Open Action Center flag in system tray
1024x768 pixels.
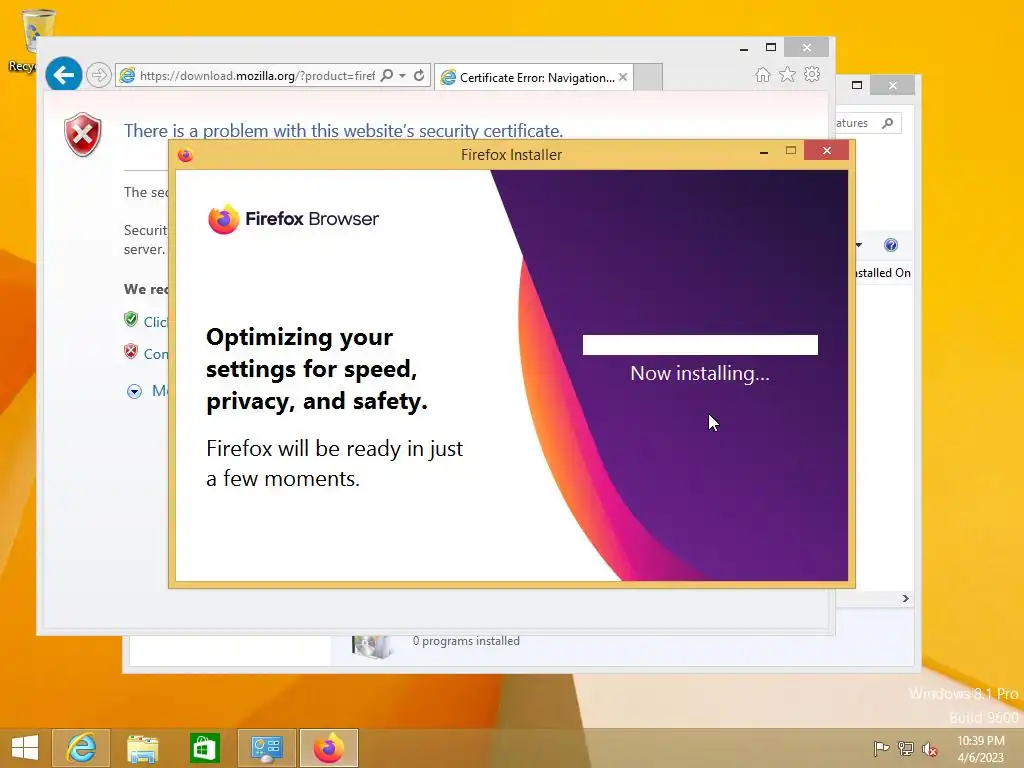[881, 748]
